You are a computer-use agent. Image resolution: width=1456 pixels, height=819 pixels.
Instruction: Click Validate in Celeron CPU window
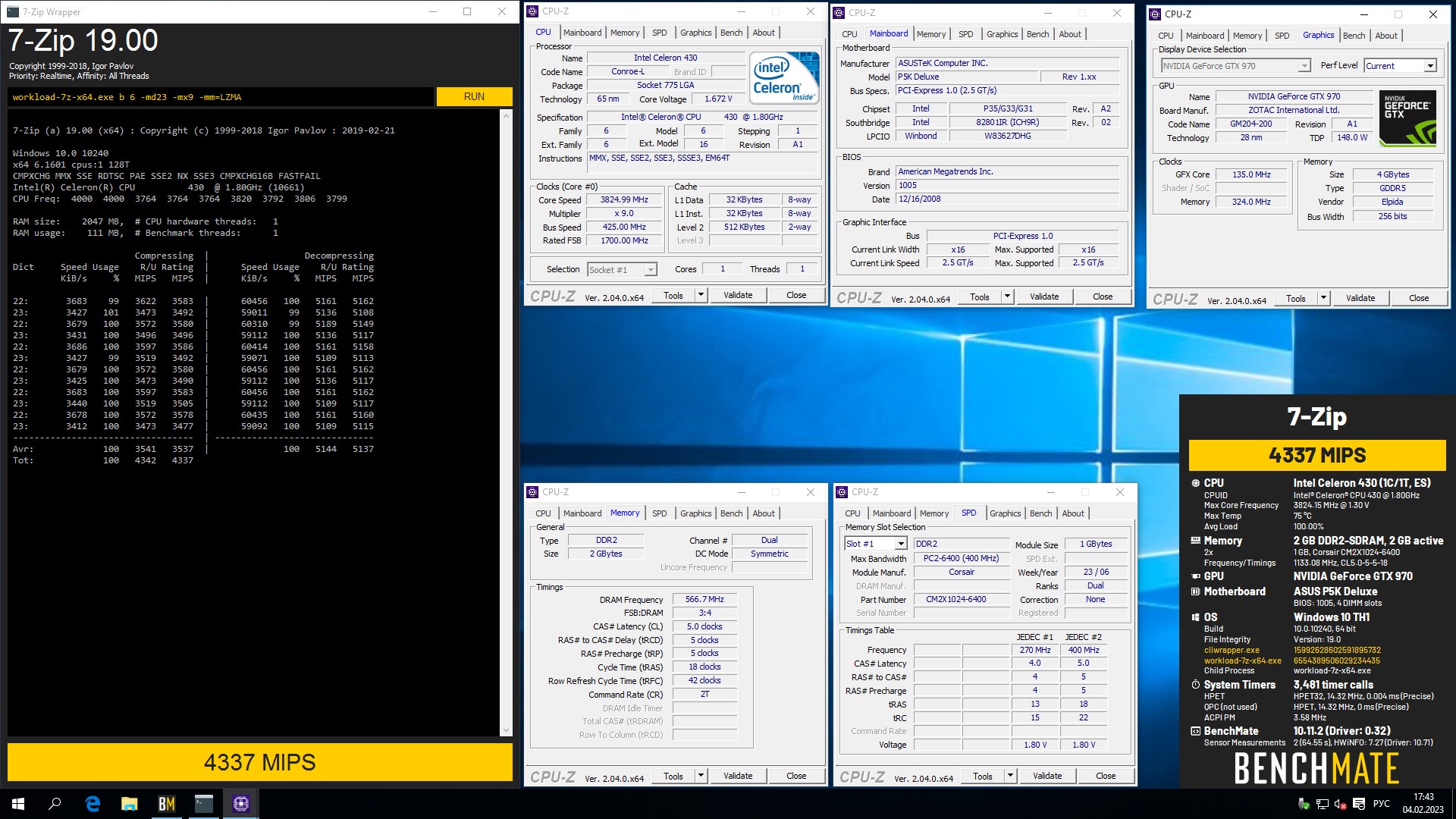(x=738, y=295)
